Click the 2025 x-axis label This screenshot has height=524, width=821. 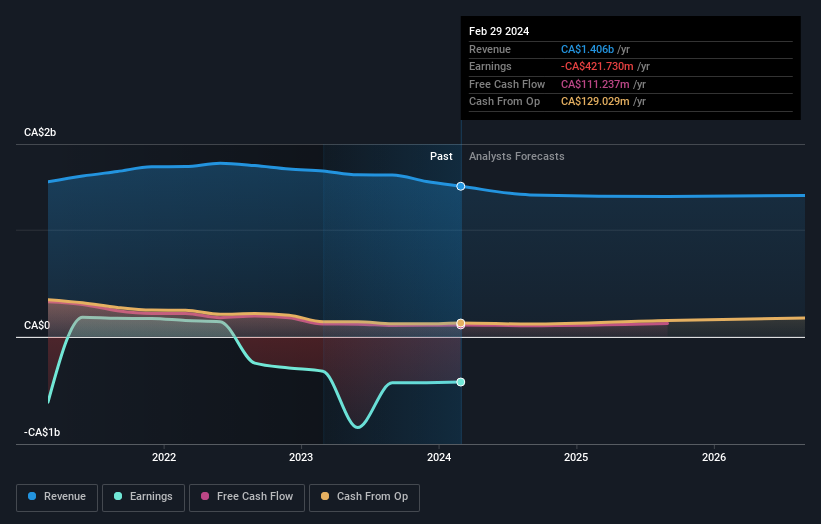tap(576, 458)
